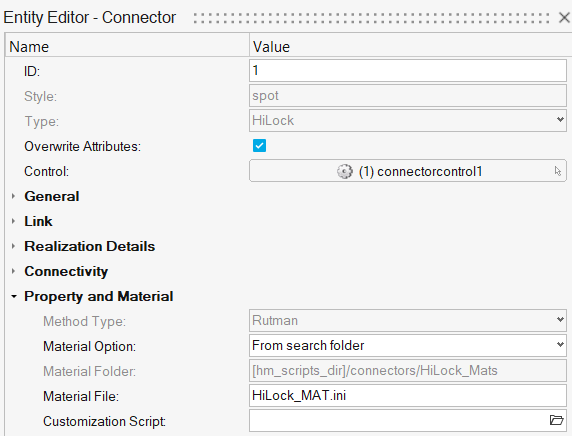
Task: Uncheck the Overwrite Attributes checkbox
Action: (259, 146)
